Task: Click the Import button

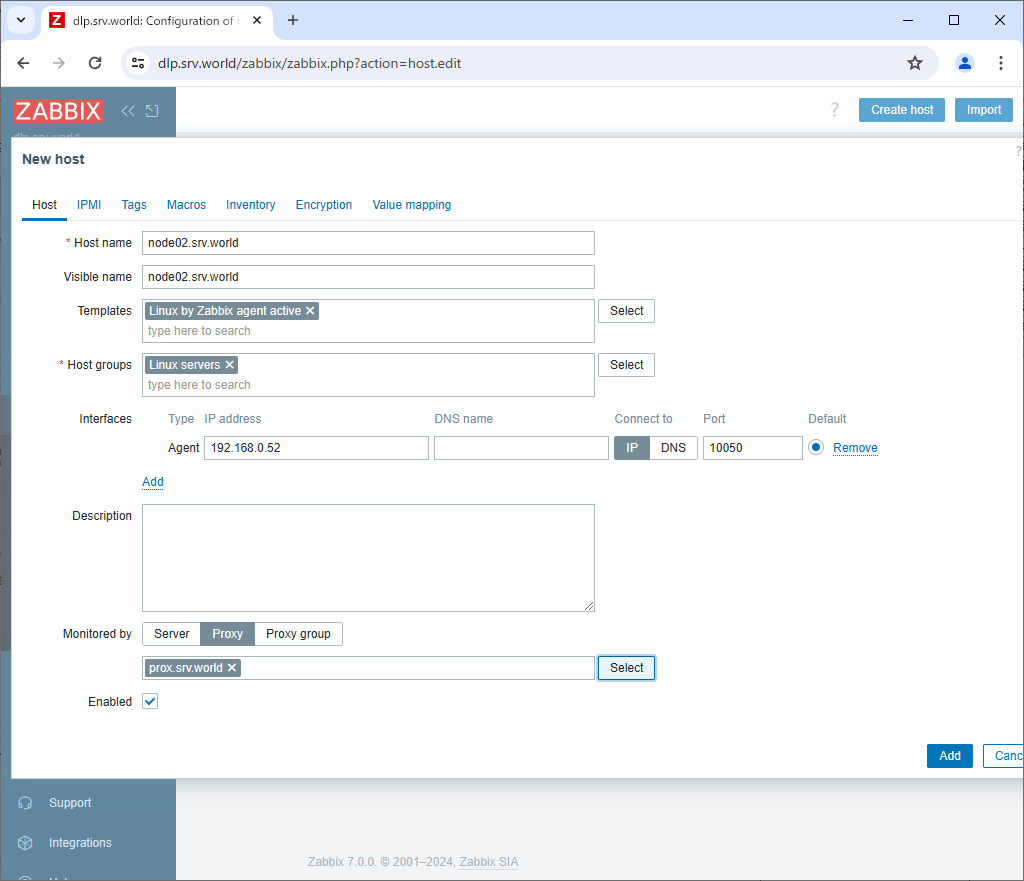Action: [984, 110]
